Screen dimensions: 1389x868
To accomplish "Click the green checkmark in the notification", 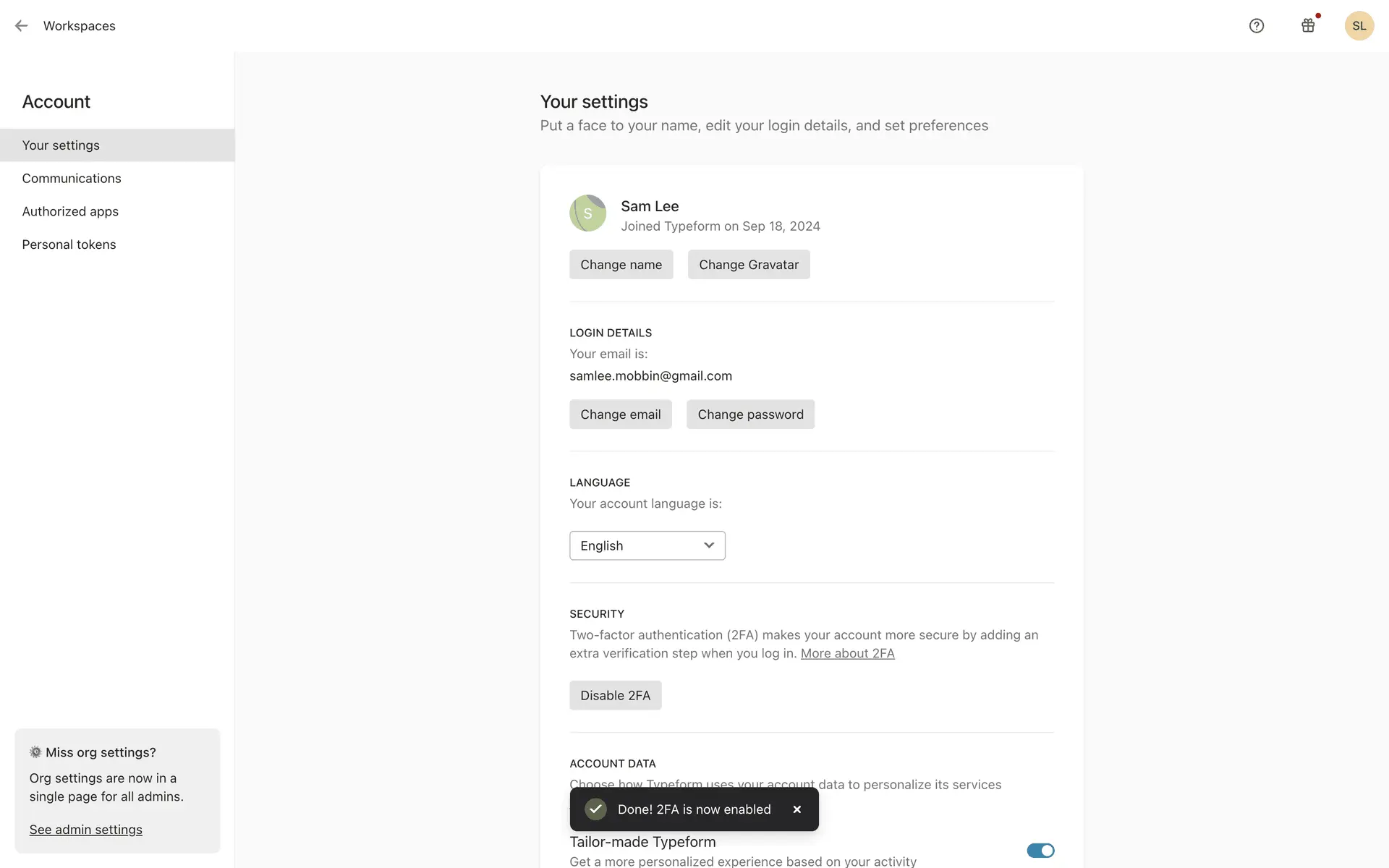I will (595, 809).
